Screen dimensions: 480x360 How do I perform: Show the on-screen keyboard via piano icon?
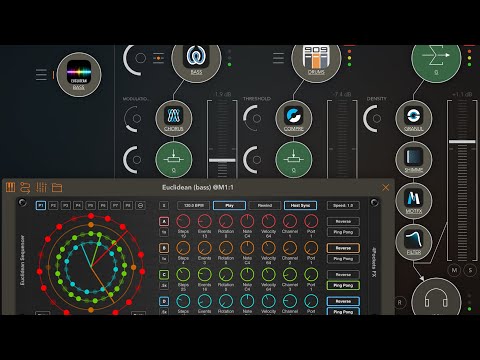[11, 187]
